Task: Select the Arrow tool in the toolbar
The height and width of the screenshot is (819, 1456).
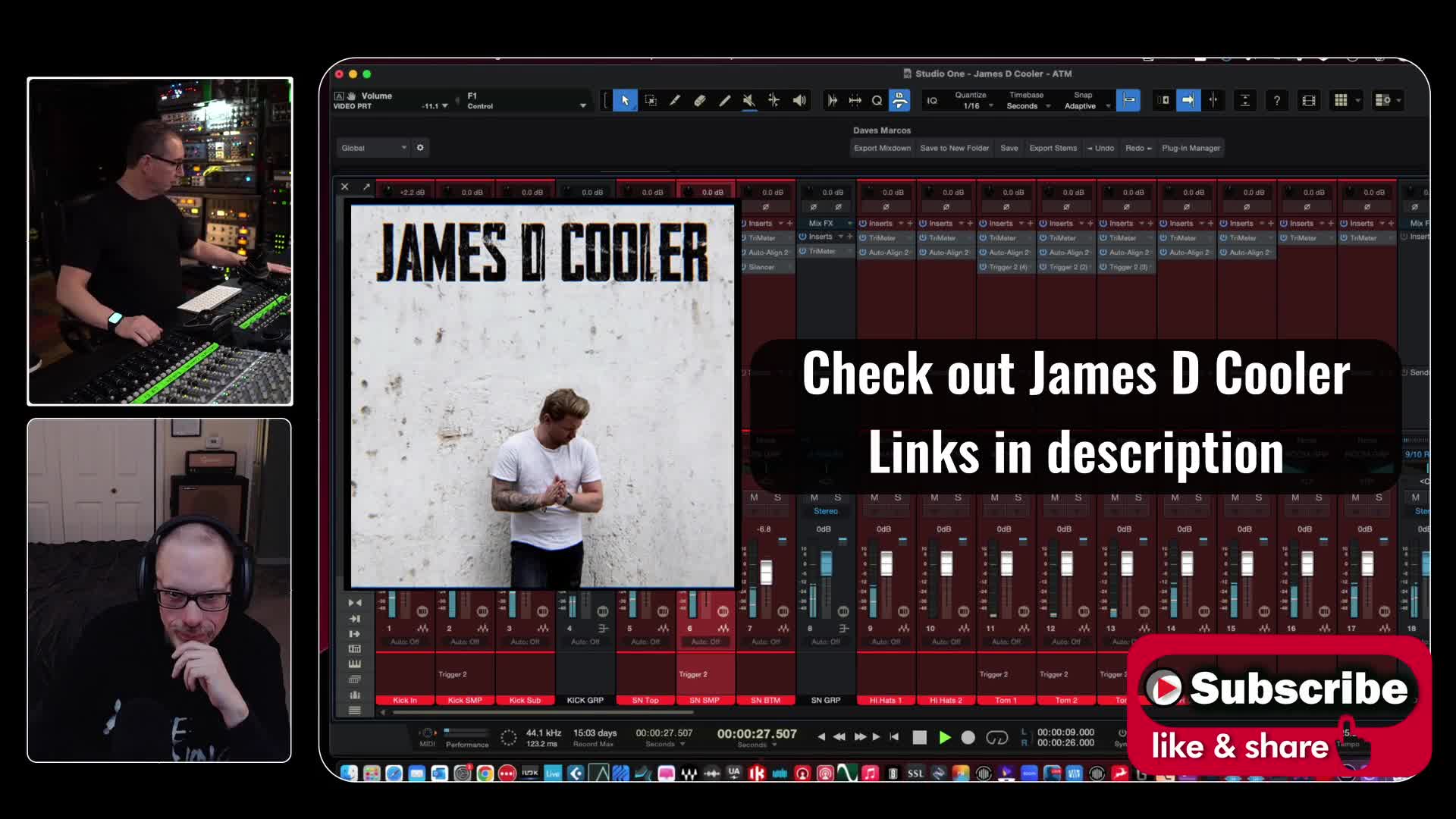Action: (625, 100)
